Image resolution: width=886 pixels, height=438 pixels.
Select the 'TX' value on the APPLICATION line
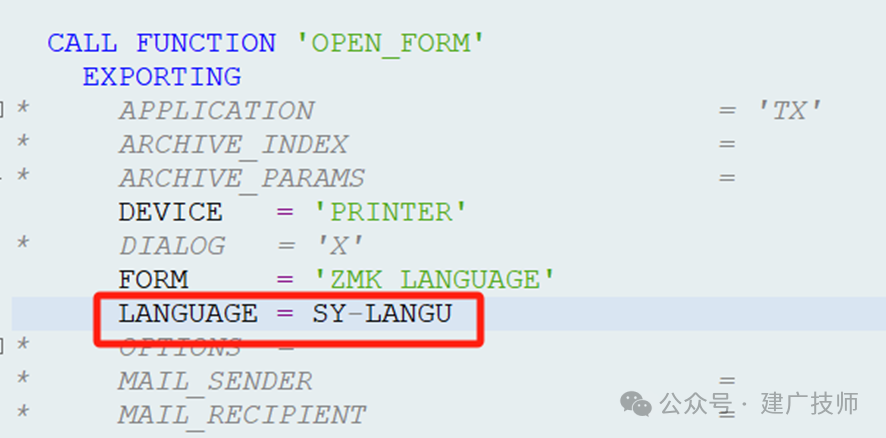click(x=789, y=111)
